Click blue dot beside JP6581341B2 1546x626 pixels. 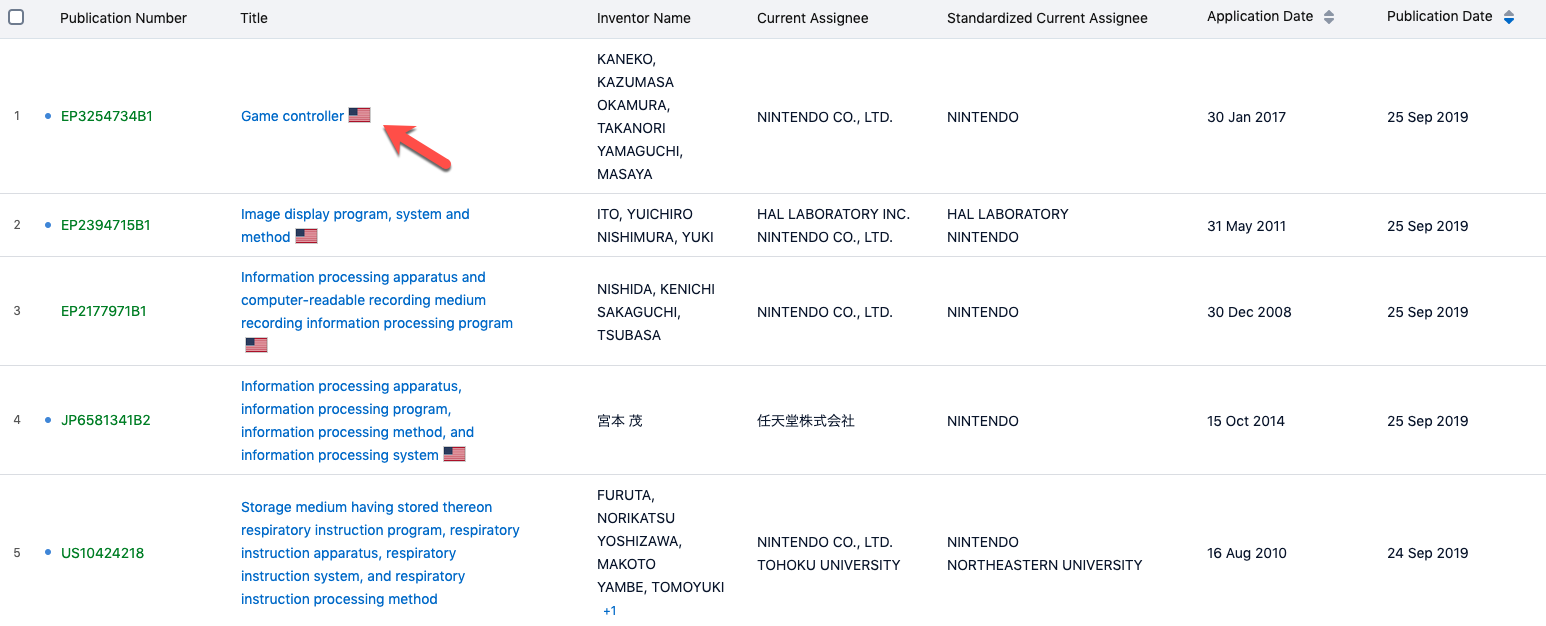[x=48, y=420]
